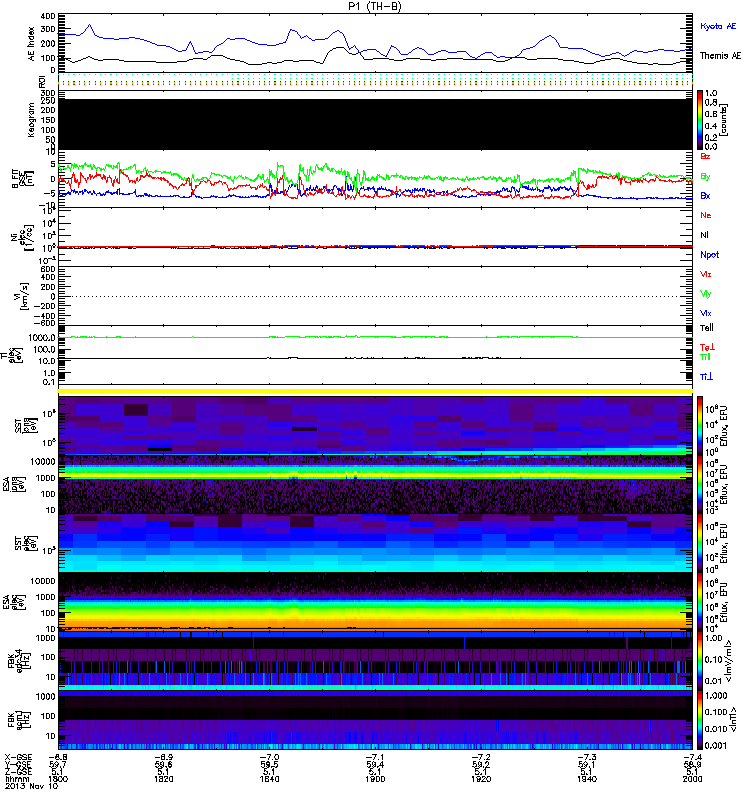750x800 pixels.
Task: Click the AE Index axis label
Action: pos(31,44)
